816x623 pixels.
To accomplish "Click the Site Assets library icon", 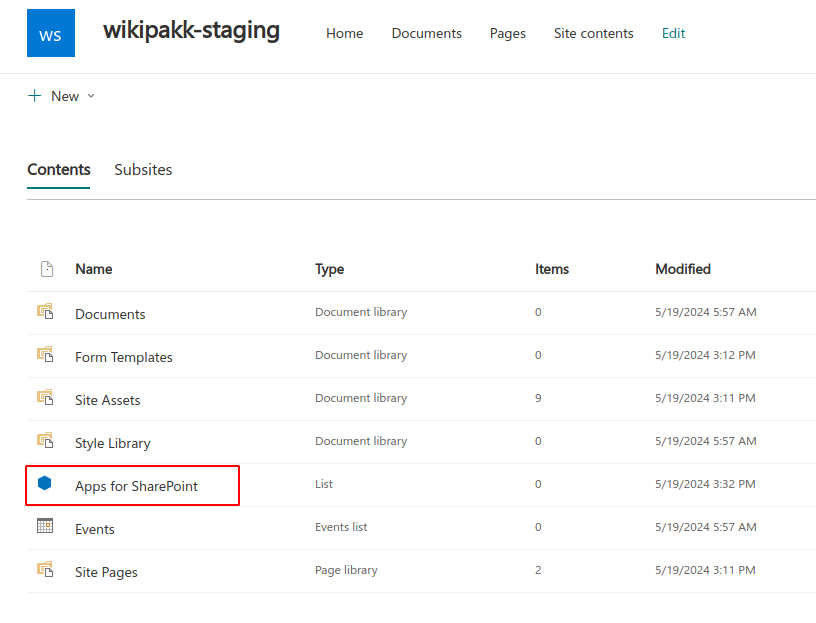I will pyautogui.click(x=45, y=398).
